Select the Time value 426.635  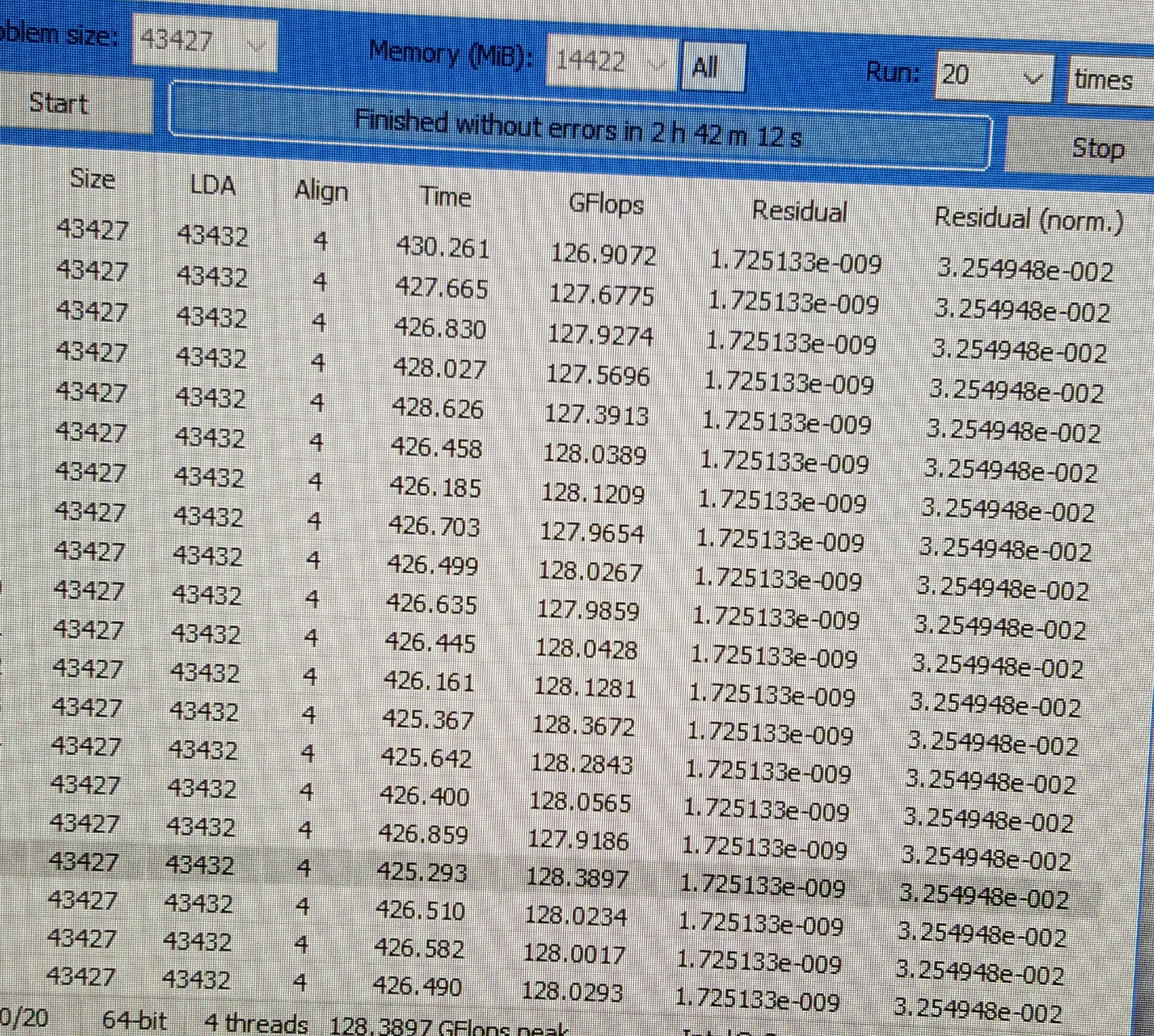pyautogui.click(x=431, y=604)
